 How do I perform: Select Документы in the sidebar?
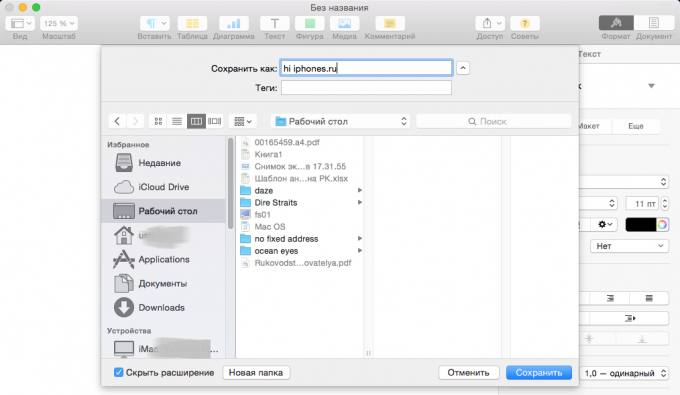coord(163,284)
